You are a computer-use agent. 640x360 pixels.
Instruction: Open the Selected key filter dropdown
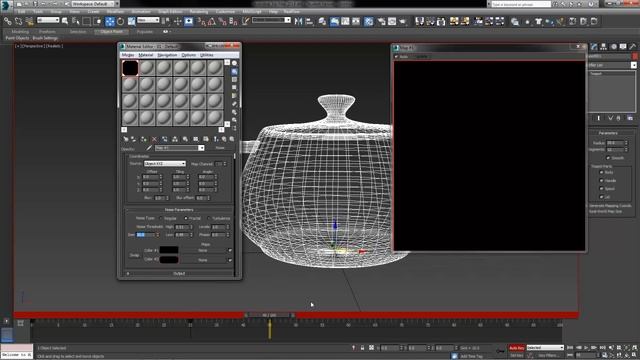coord(545,348)
